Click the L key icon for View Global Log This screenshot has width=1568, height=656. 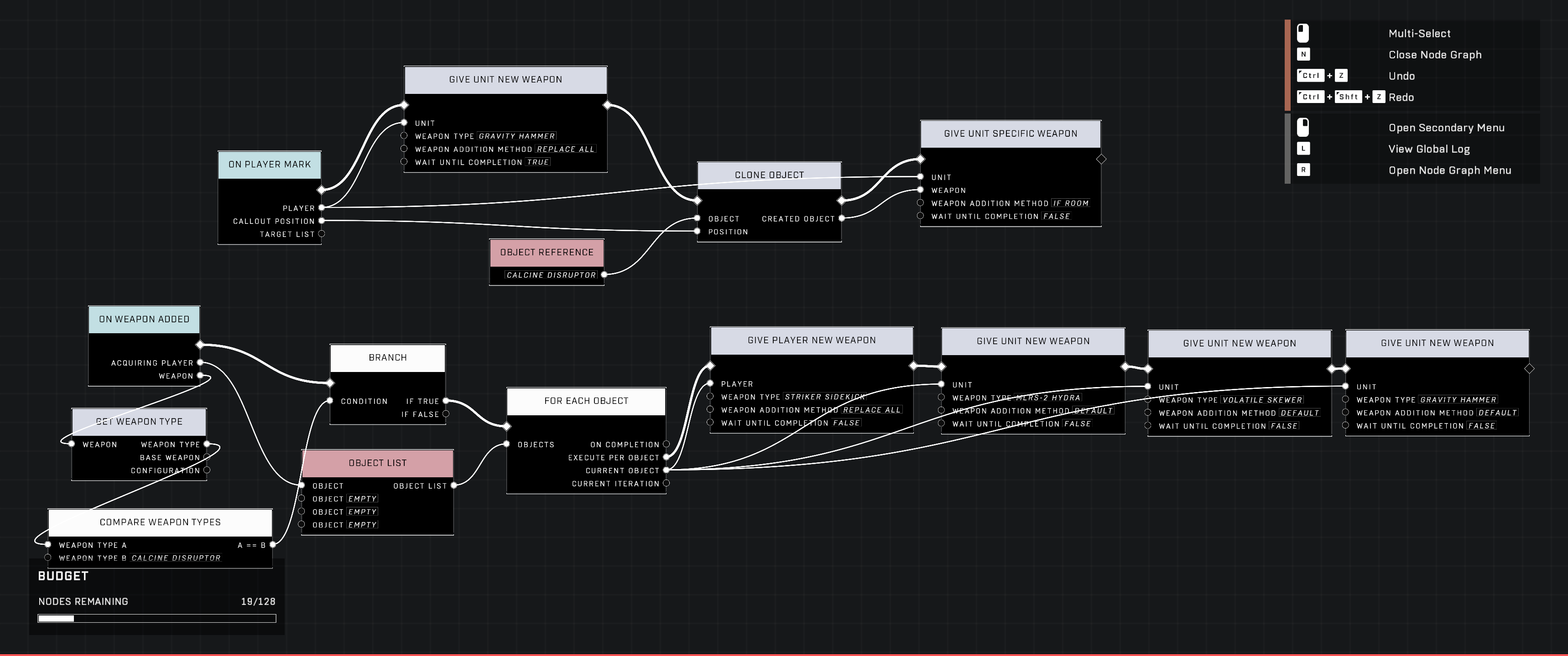tap(1303, 148)
